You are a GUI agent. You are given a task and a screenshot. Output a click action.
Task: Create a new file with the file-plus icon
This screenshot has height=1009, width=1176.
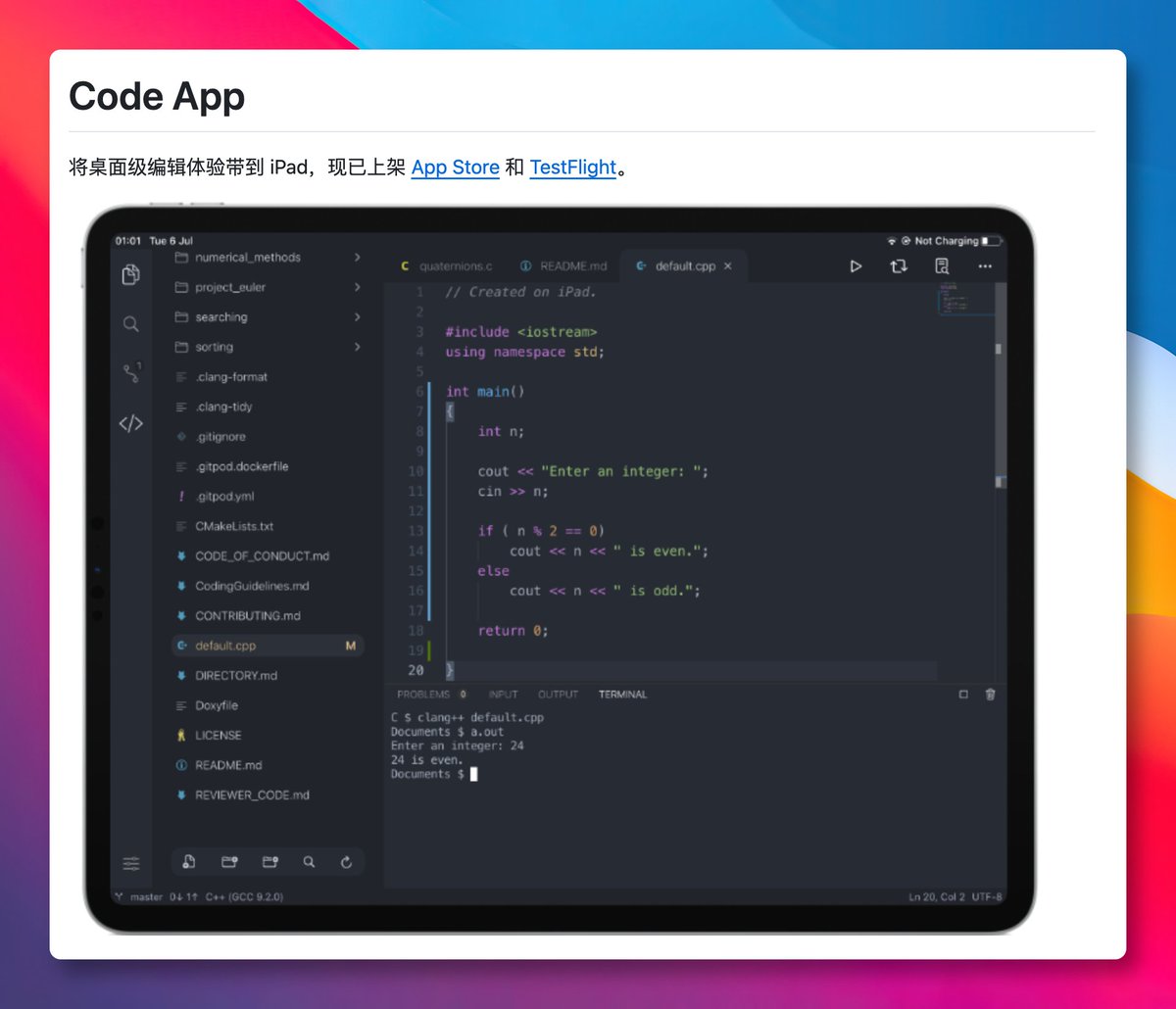point(189,862)
